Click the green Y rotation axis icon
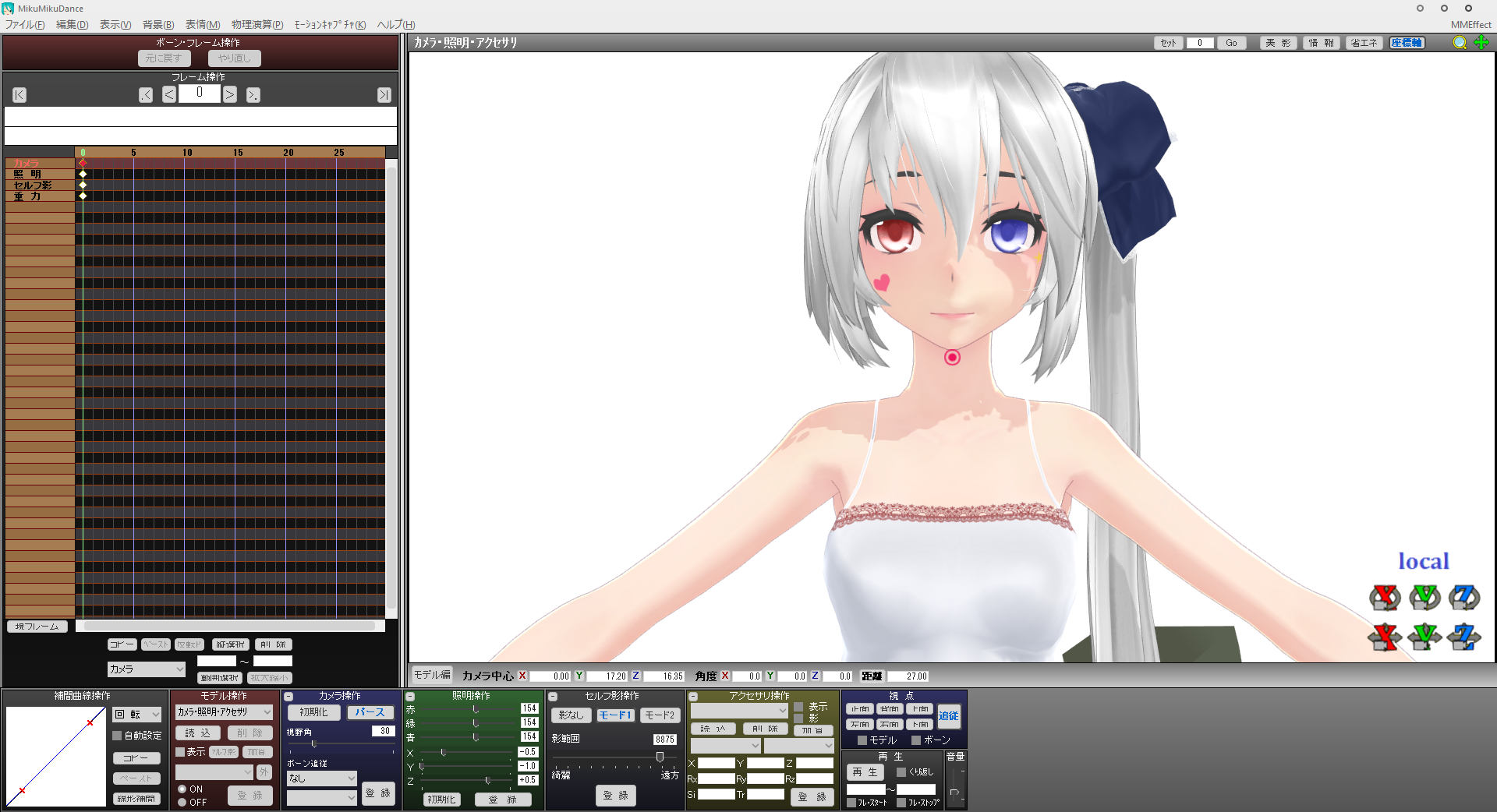Image resolution: width=1497 pixels, height=812 pixels. (x=1424, y=598)
